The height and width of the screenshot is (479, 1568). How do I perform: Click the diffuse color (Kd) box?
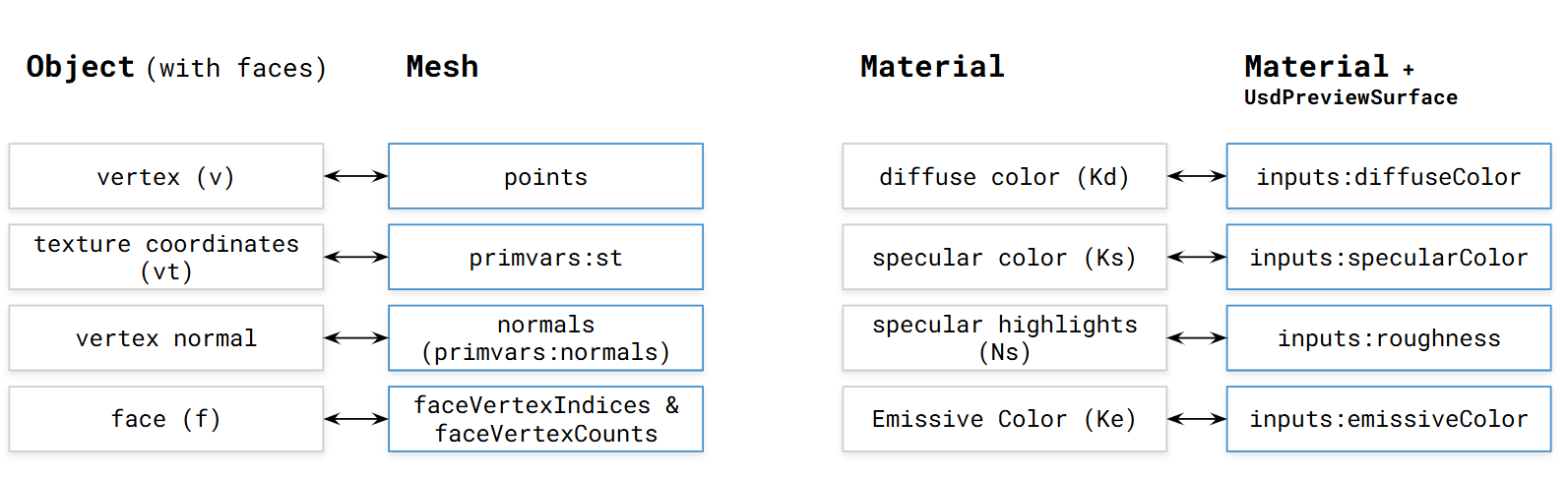[x=1004, y=176]
